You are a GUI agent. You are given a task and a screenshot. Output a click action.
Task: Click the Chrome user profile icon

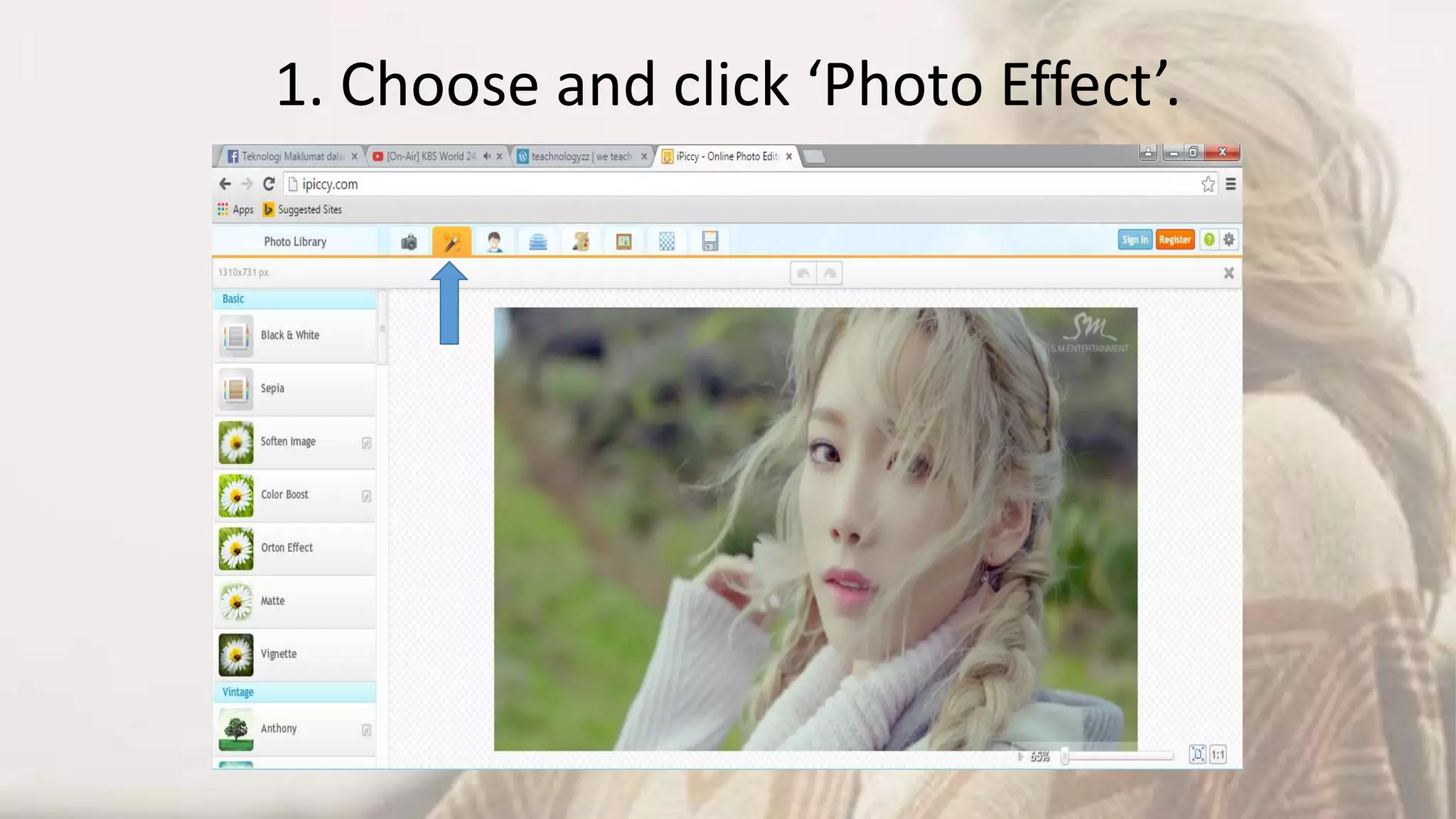(1147, 152)
